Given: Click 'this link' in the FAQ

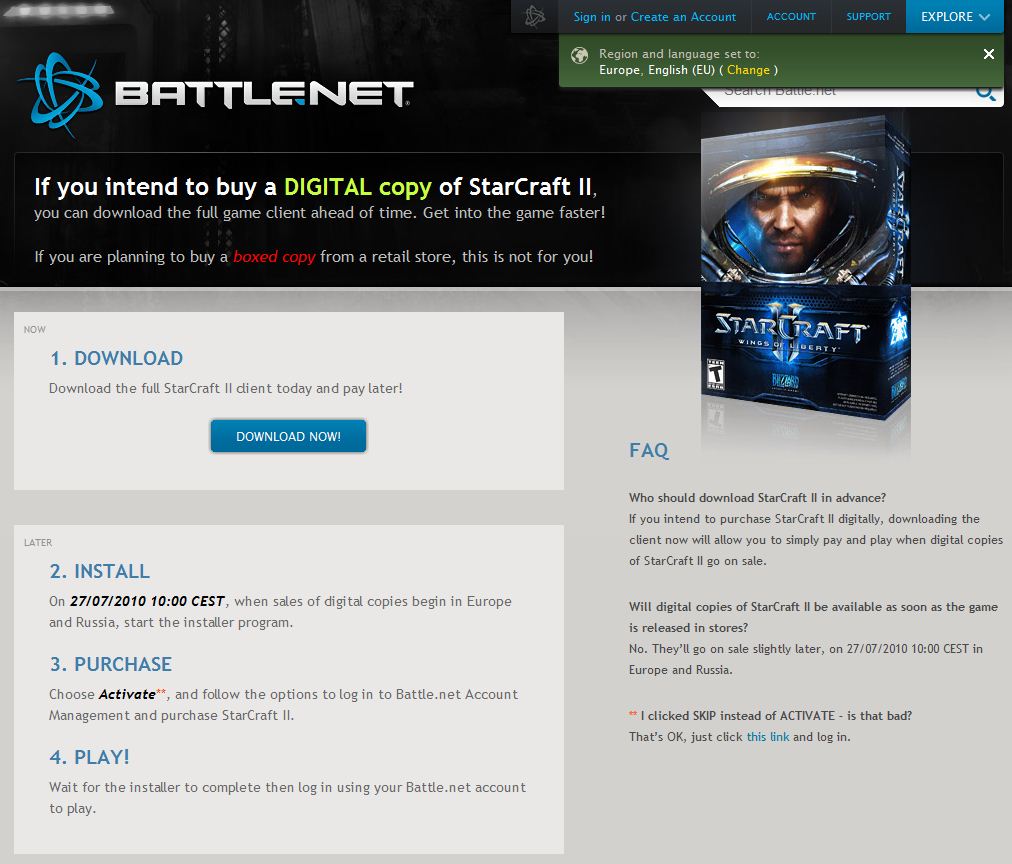Looking at the screenshot, I should click(767, 737).
